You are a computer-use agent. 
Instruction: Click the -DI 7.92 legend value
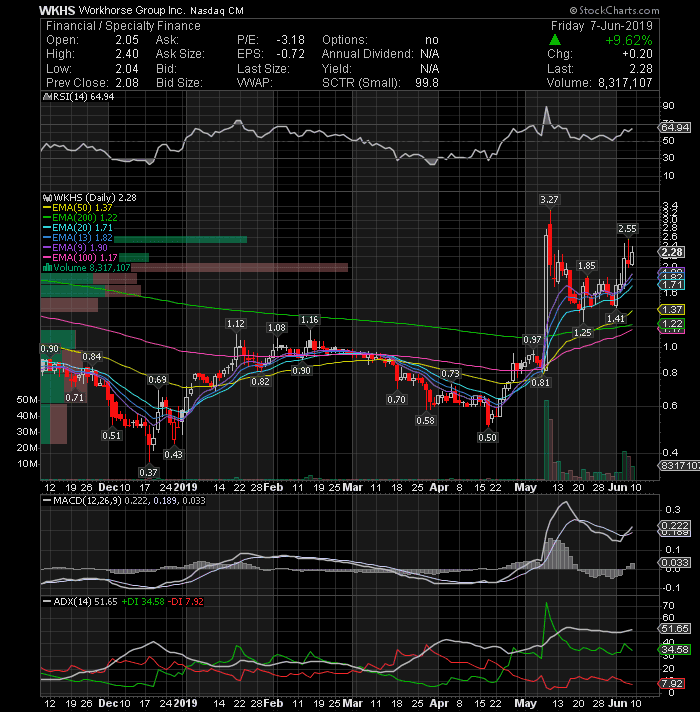(186, 602)
